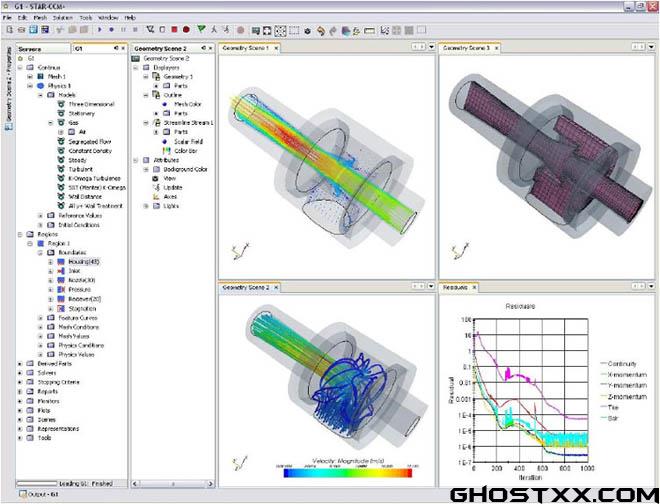Image resolution: width=660 pixels, height=504 pixels.
Task: Open the Output - G1 panel
Action: point(39,494)
